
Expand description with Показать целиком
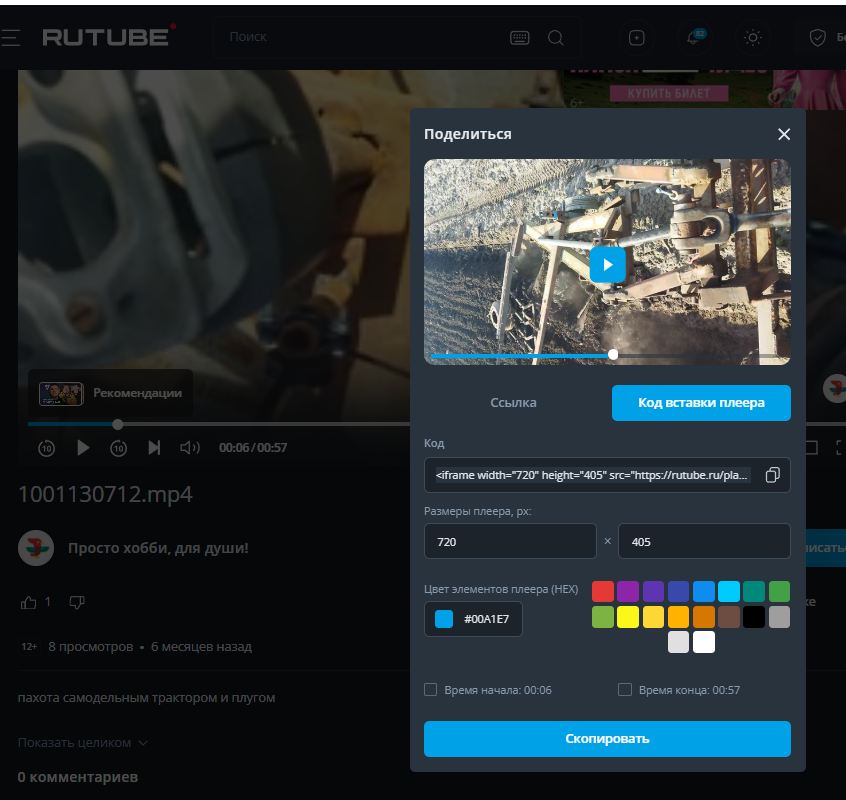83,743
